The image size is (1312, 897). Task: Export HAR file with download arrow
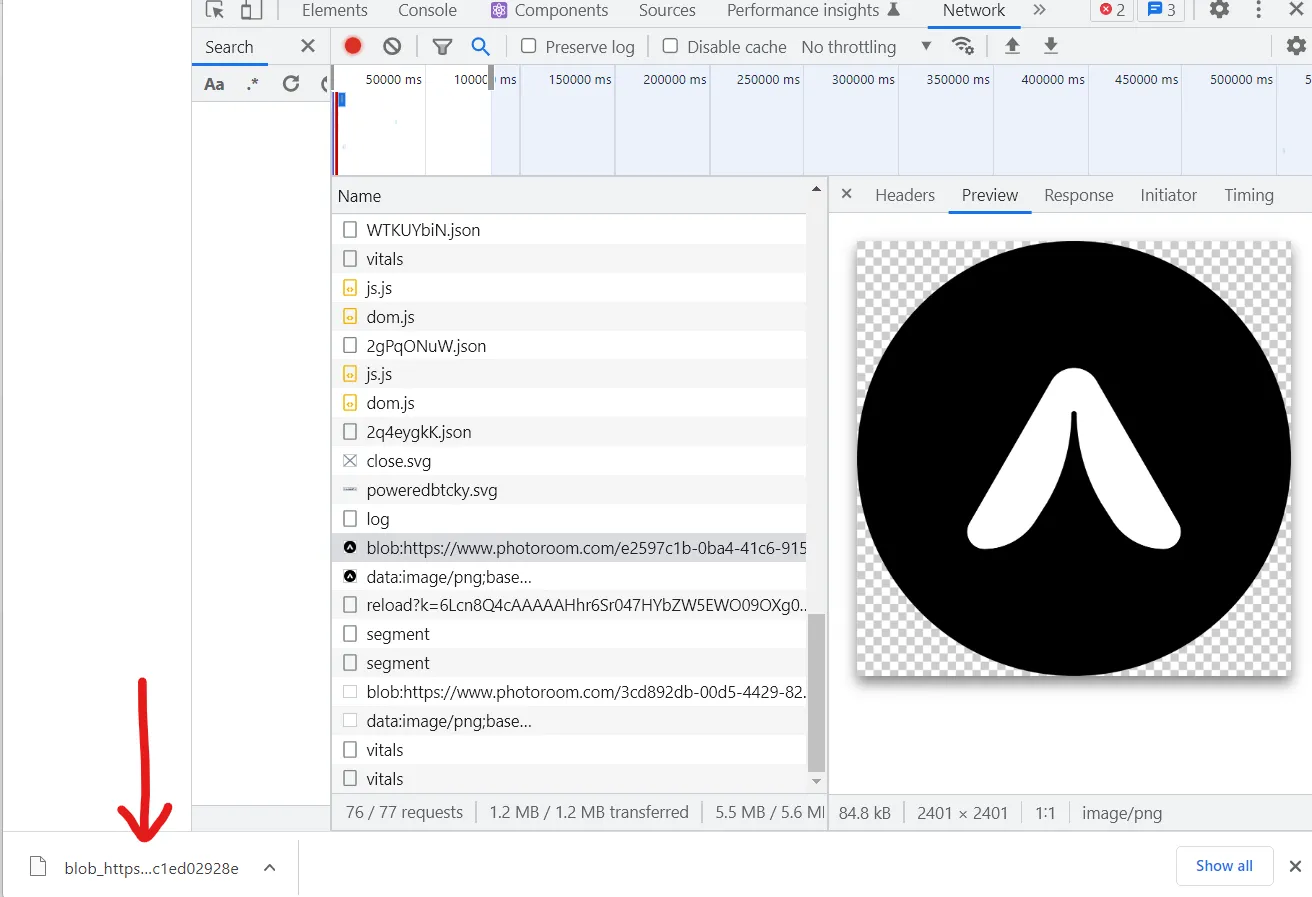coord(1050,46)
